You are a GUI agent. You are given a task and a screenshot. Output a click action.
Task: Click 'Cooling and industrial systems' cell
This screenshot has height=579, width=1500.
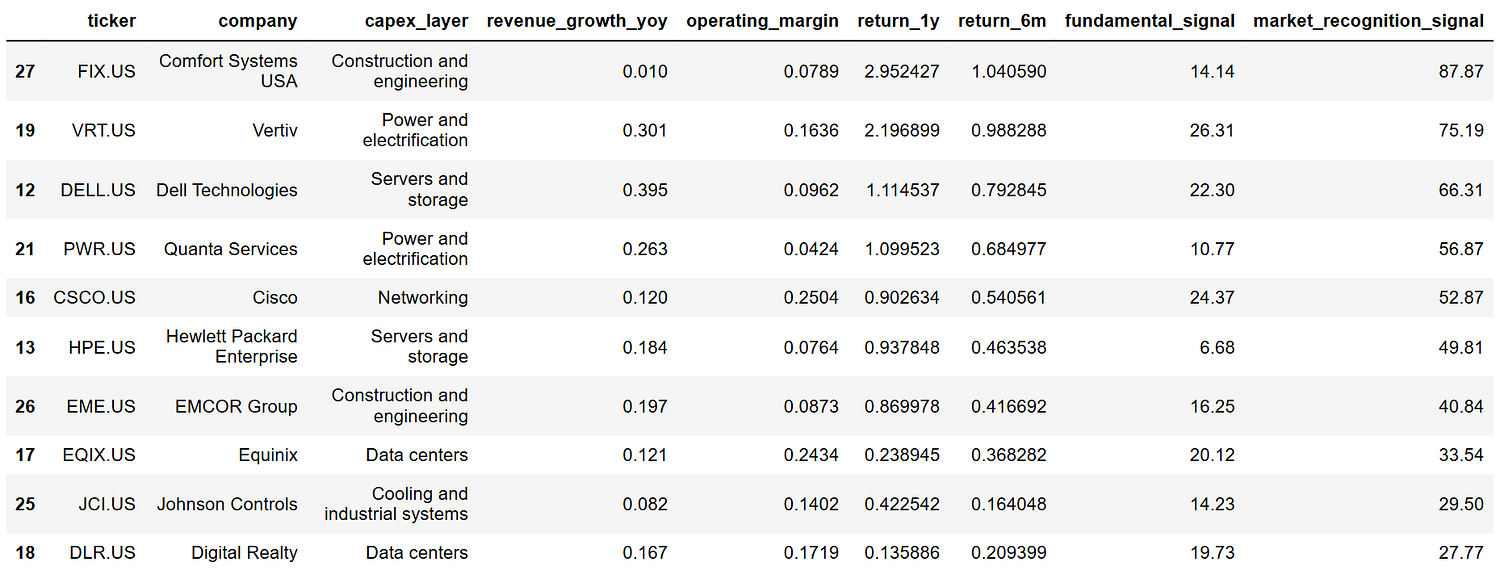396,504
